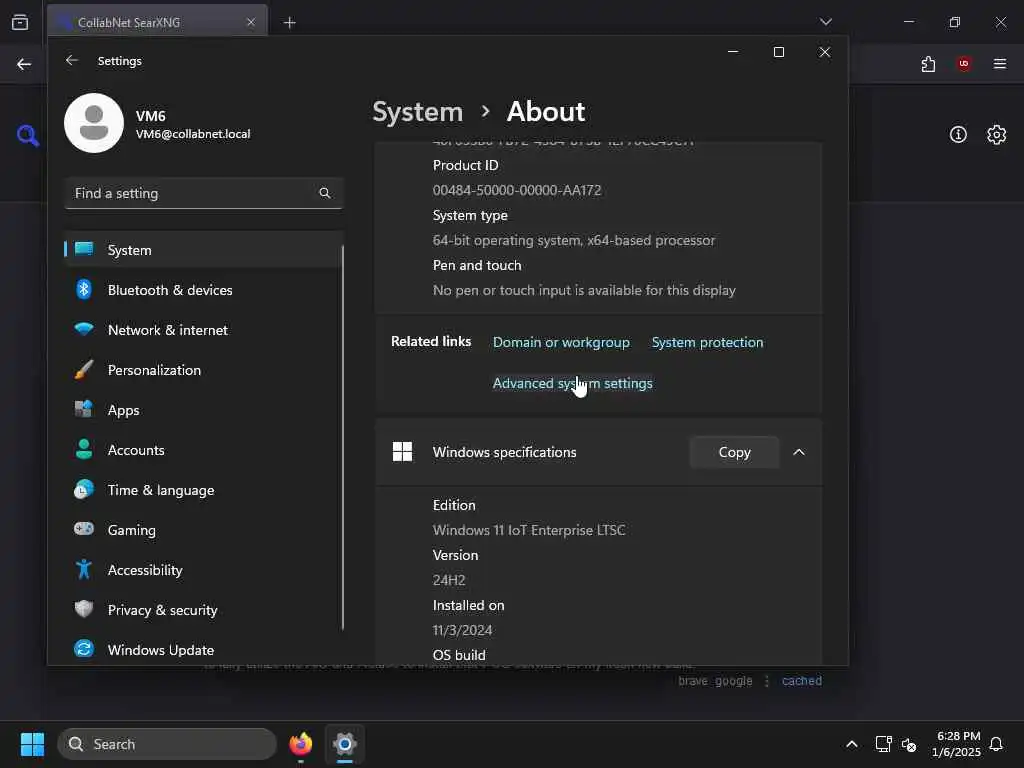Click browser back arrow button
1024x768 pixels.
[x=24, y=64]
